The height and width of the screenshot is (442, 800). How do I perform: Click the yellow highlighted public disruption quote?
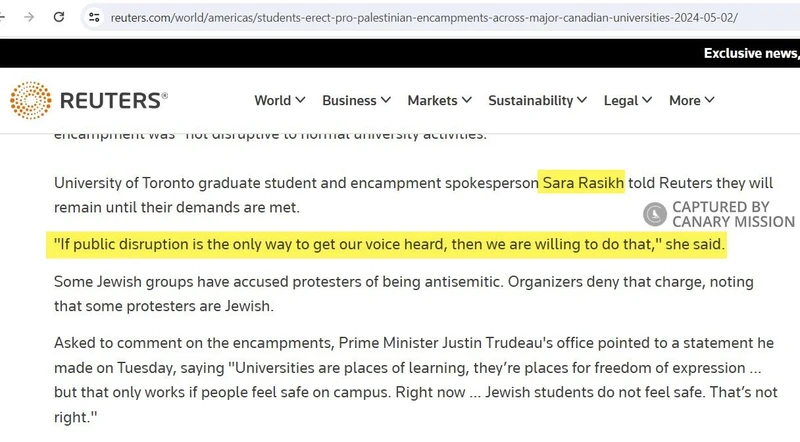click(x=386, y=244)
